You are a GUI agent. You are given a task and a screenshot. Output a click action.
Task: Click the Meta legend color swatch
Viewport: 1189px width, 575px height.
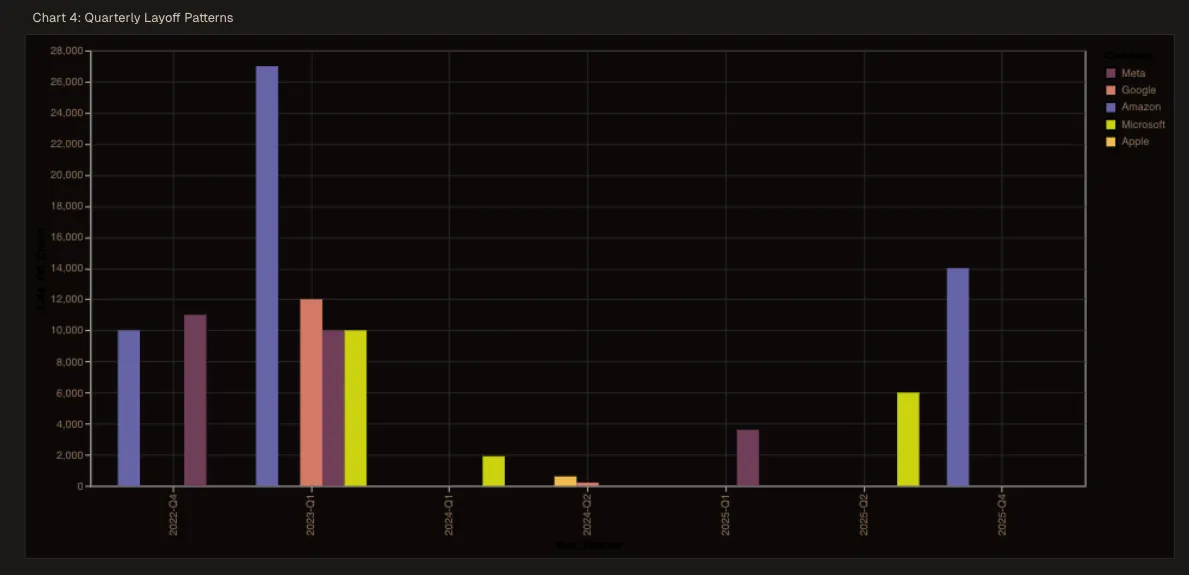[1110, 73]
